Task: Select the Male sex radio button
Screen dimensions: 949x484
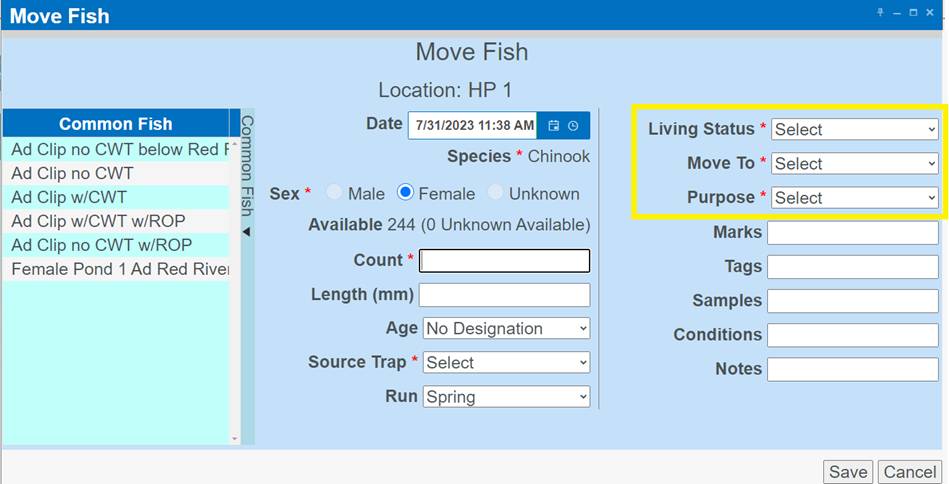Action: 334,193
